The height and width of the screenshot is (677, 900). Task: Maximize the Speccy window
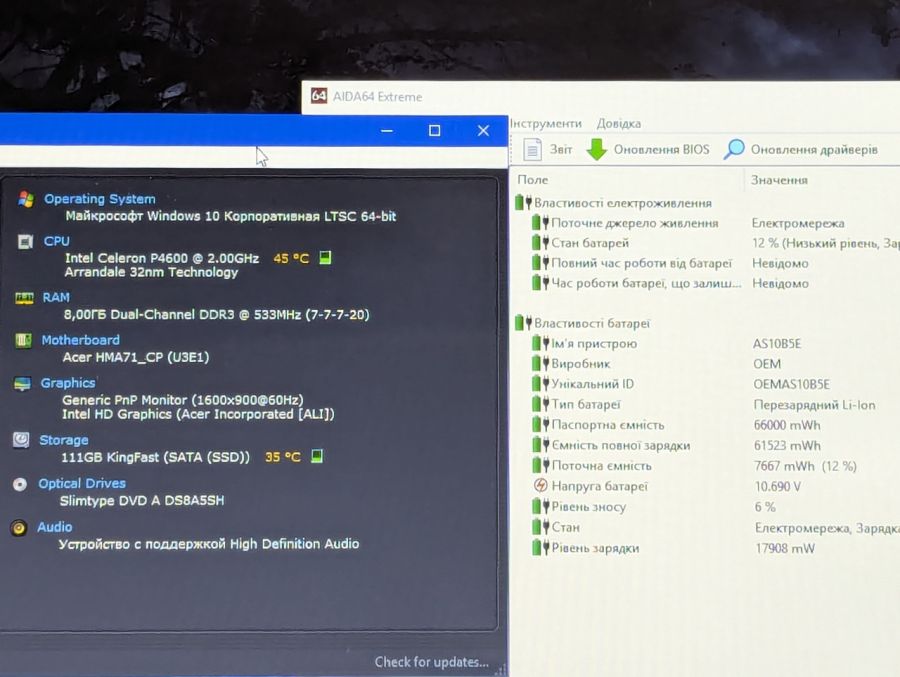click(x=435, y=130)
